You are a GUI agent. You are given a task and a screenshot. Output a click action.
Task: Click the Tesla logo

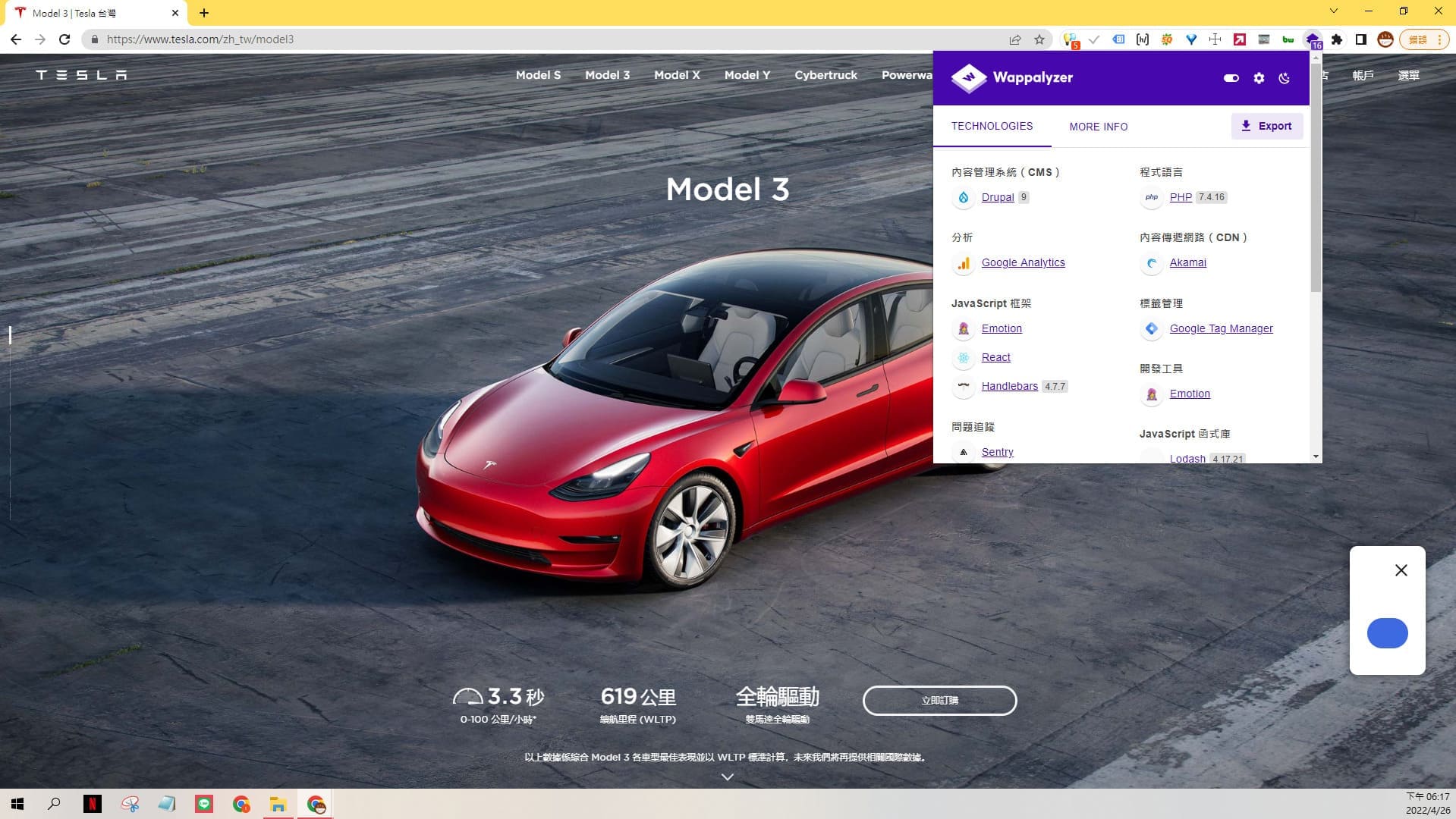81,75
